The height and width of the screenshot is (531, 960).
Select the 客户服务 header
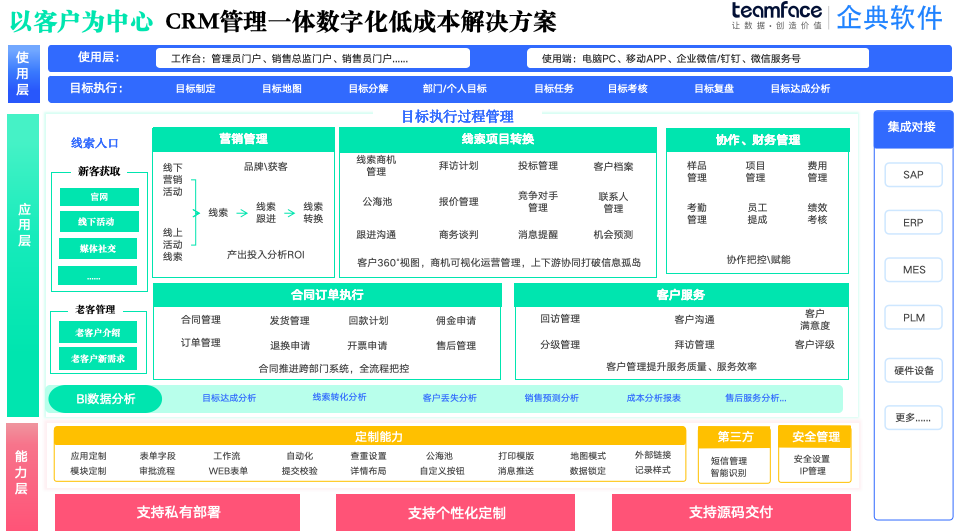coord(681,295)
